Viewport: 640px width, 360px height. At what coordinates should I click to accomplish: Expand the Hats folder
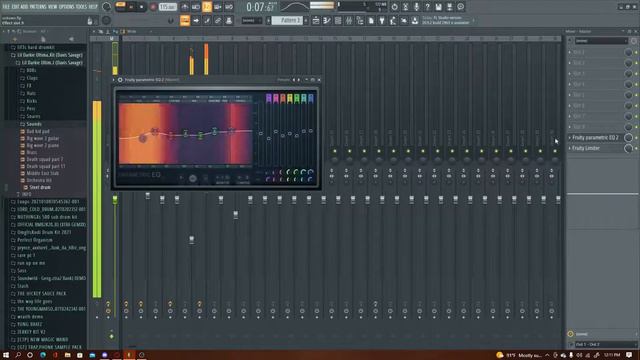pyautogui.click(x=31, y=93)
